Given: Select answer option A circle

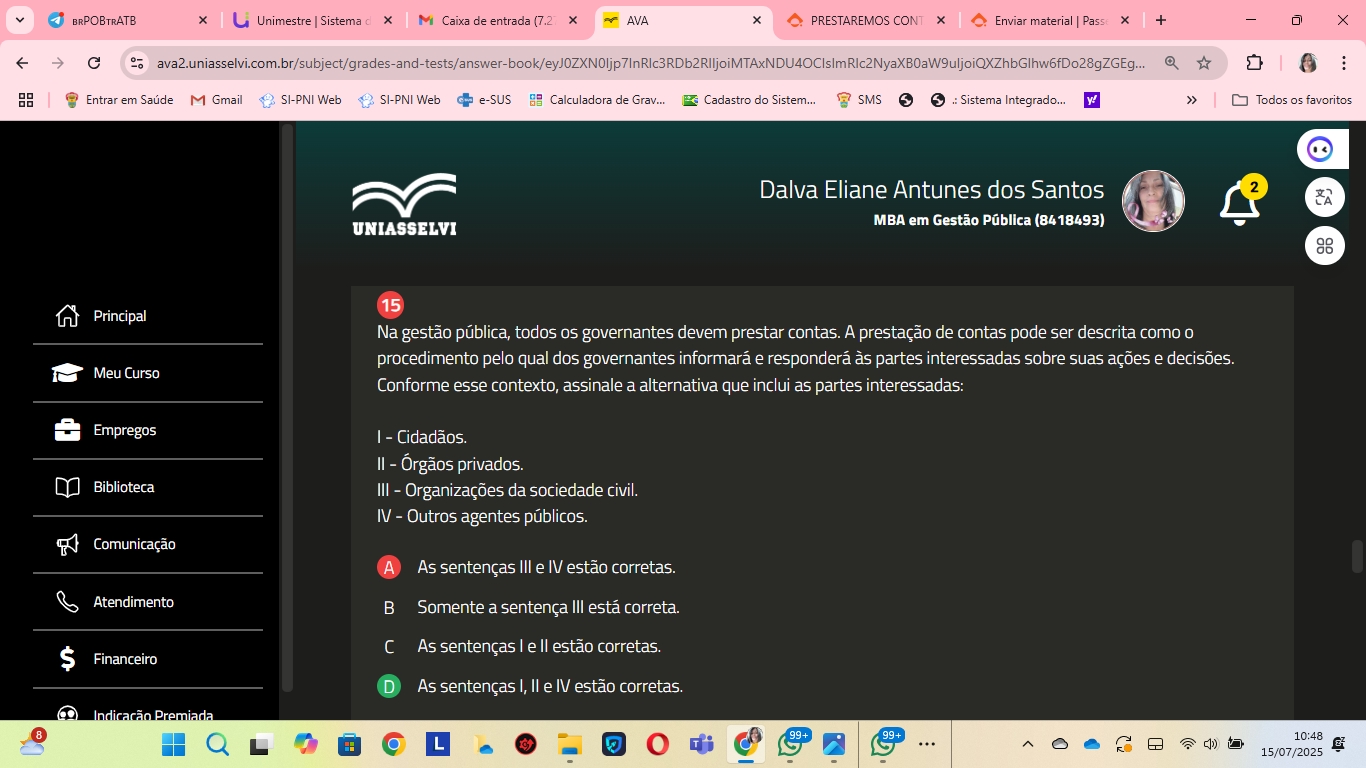Looking at the screenshot, I should pyautogui.click(x=389, y=567).
